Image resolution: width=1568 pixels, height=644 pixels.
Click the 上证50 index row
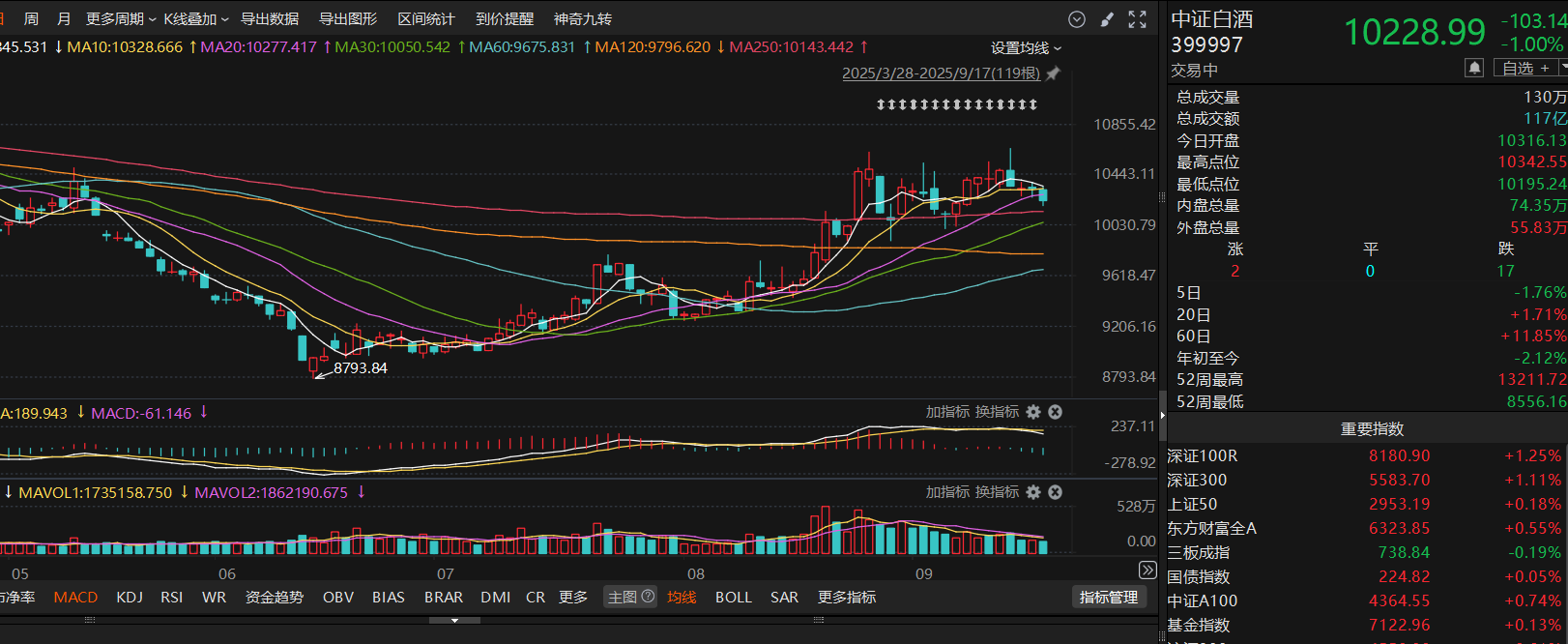click(x=1367, y=504)
